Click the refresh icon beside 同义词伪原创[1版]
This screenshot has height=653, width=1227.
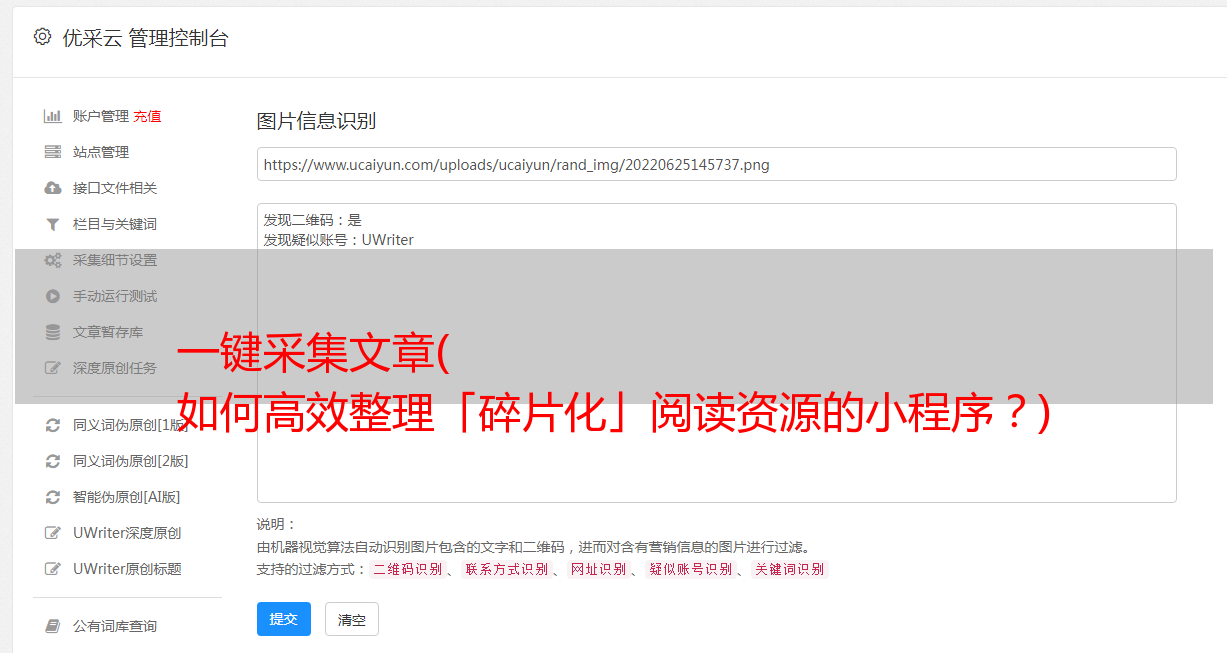click(53, 425)
